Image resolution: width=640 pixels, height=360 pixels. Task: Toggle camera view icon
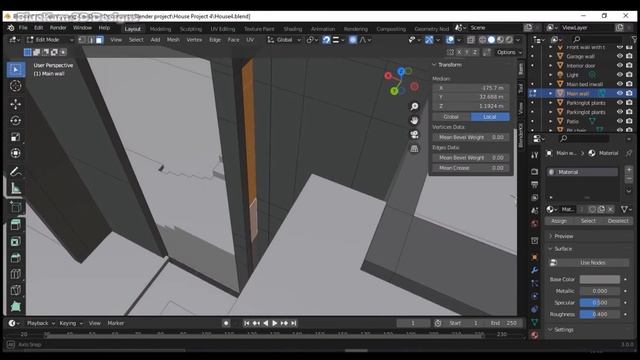pyautogui.click(x=414, y=135)
